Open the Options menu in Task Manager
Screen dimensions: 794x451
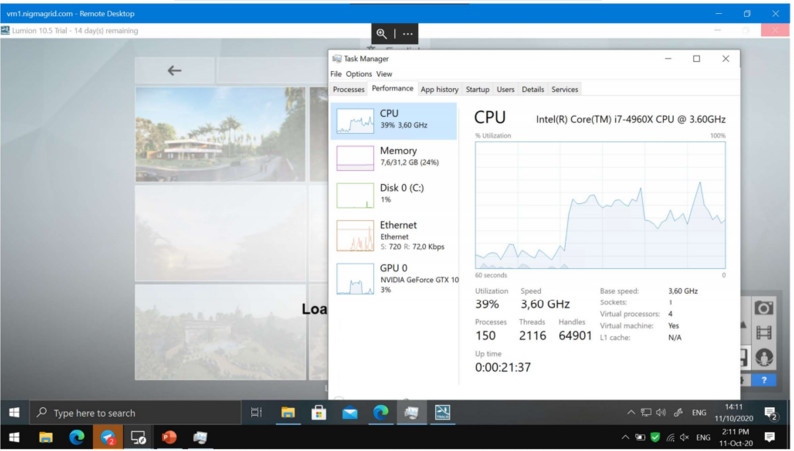360,74
